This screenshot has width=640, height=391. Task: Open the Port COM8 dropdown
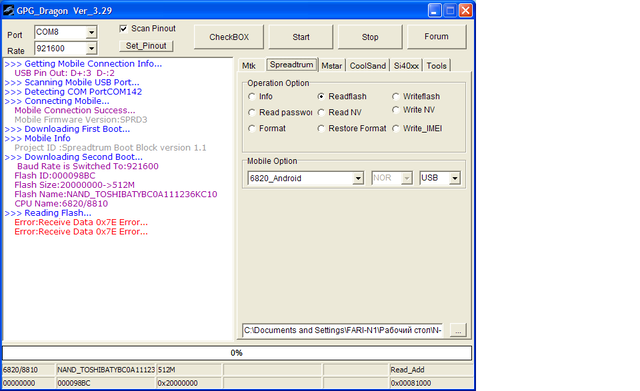coord(91,32)
